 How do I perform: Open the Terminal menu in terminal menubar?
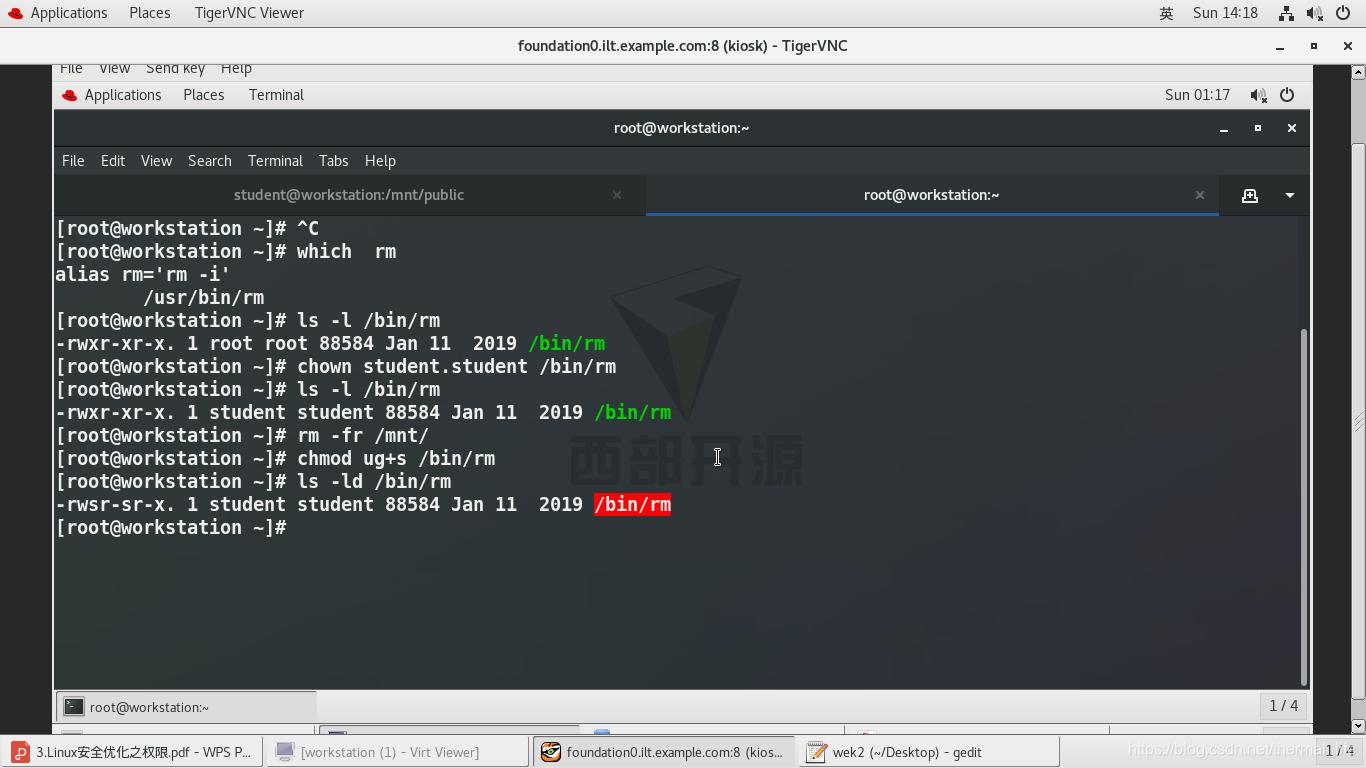pos(275,161)
